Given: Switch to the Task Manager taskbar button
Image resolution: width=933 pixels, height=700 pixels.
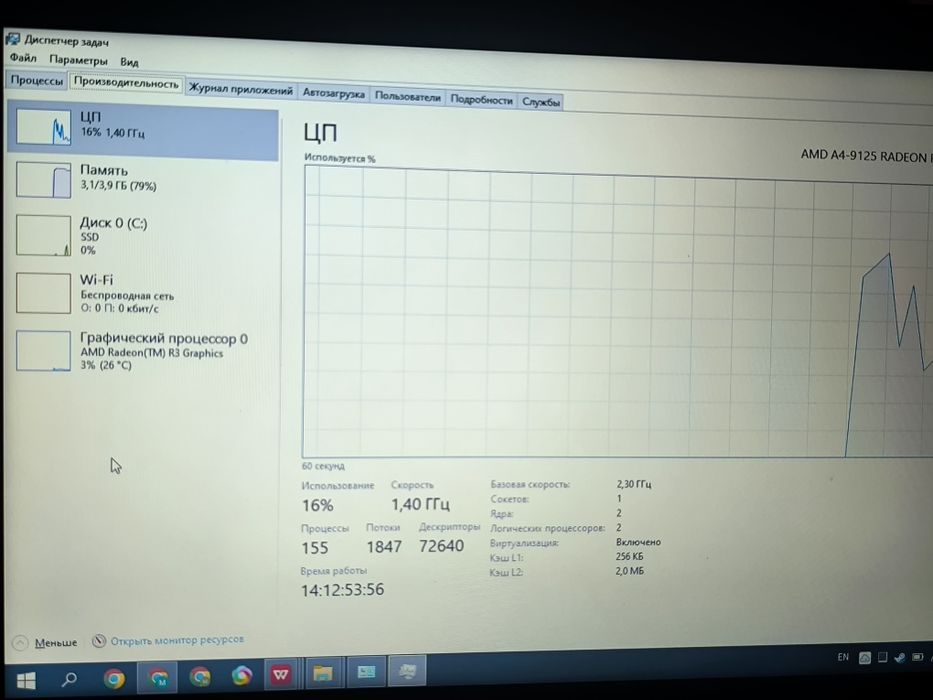Looking at the screenshot, I should pyautogui.click(x=408, y=671).
